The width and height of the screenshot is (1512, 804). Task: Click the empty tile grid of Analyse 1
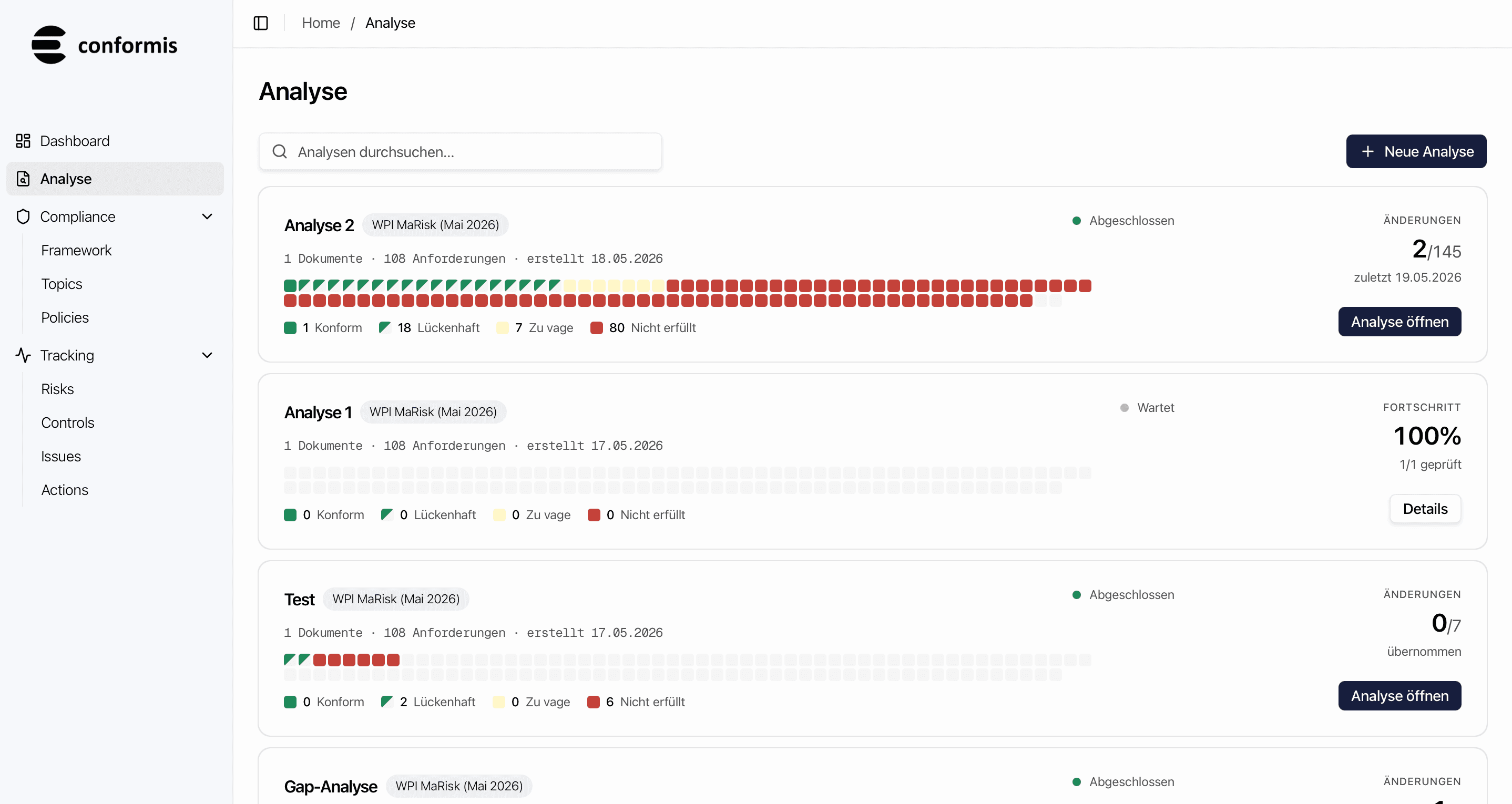tap(687, 480)
